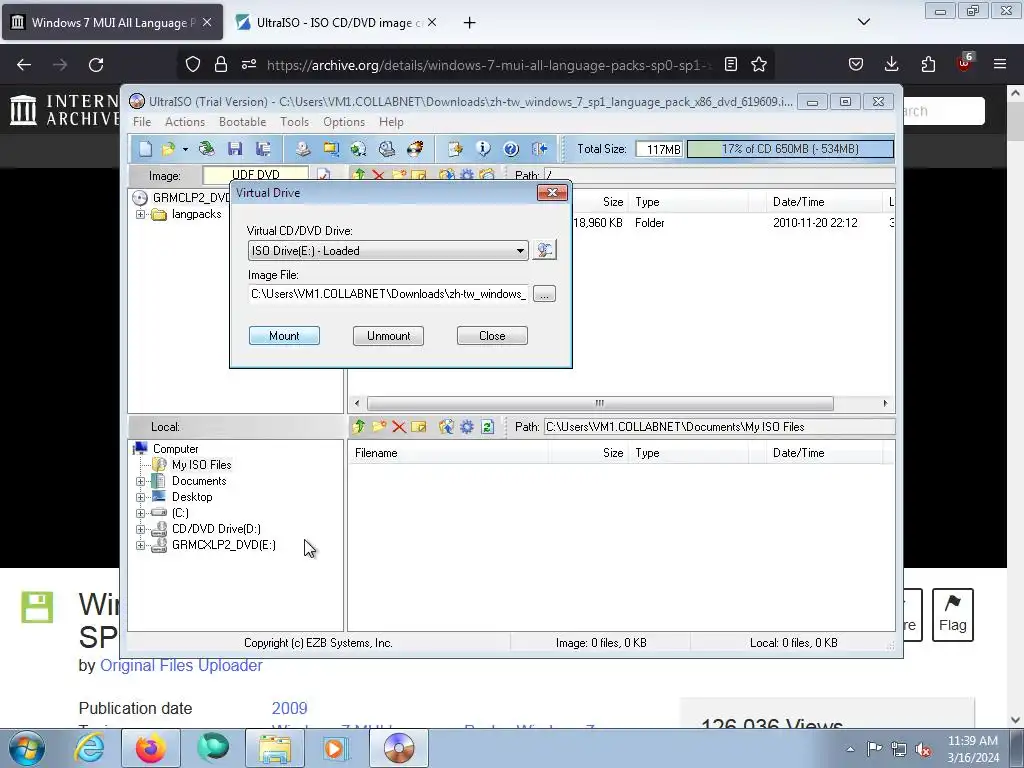Expand the Documents node in Local tree
This screenshot has width=1024, height=768.
[140, 481]
